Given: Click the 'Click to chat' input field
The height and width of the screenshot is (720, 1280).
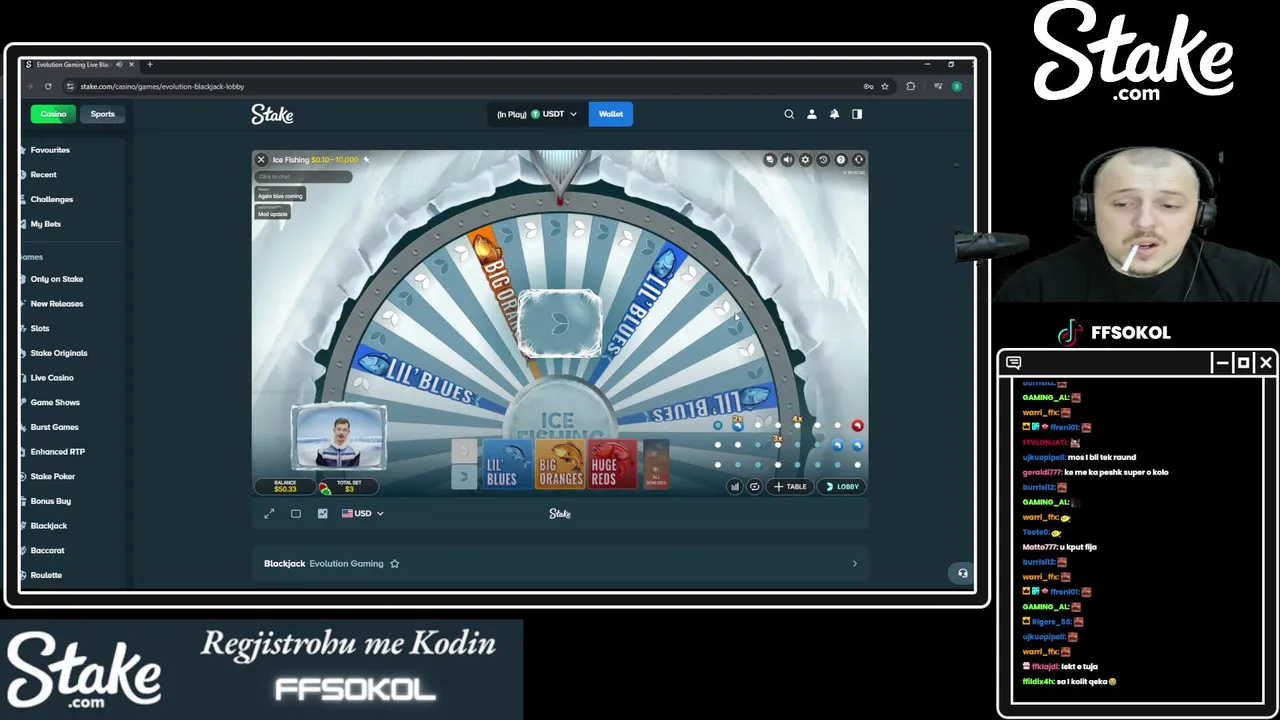Looking at the screenshot, I should 304,177.
